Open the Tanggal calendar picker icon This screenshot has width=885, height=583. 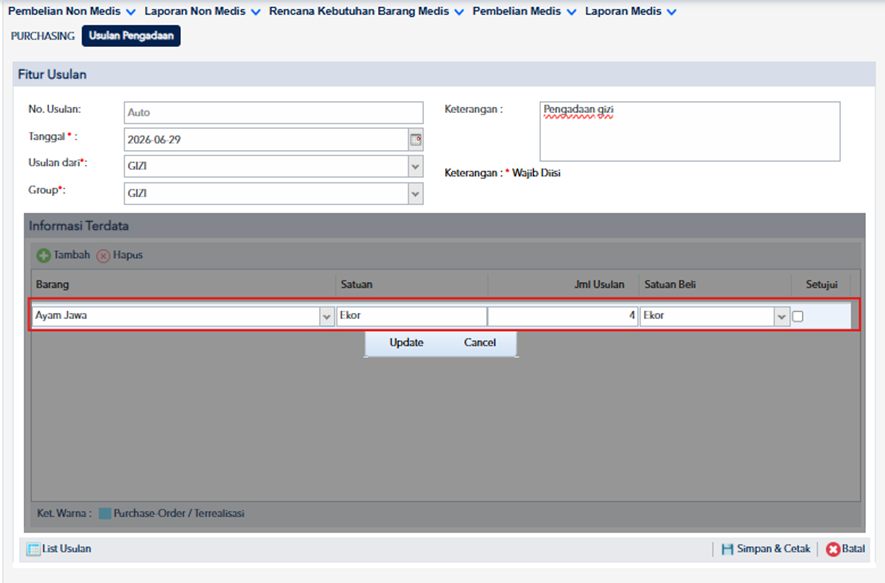tap(416, 139)
